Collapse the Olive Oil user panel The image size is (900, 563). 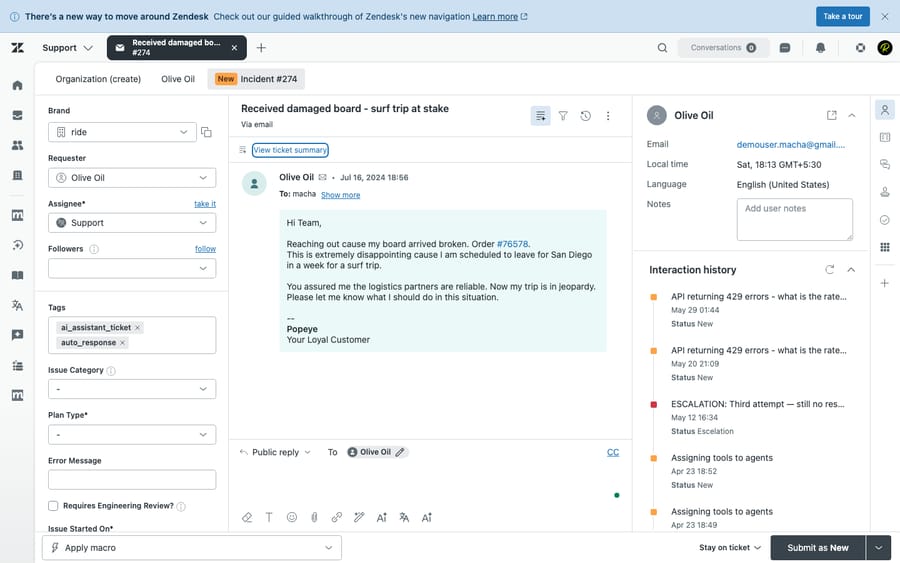pos(852,115)
